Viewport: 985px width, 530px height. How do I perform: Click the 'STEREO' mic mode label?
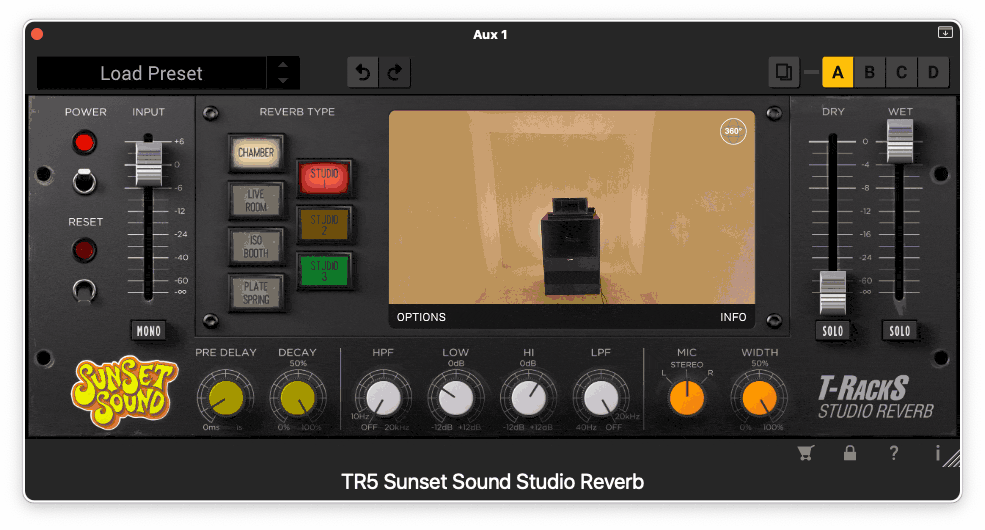tap(687, 364)
